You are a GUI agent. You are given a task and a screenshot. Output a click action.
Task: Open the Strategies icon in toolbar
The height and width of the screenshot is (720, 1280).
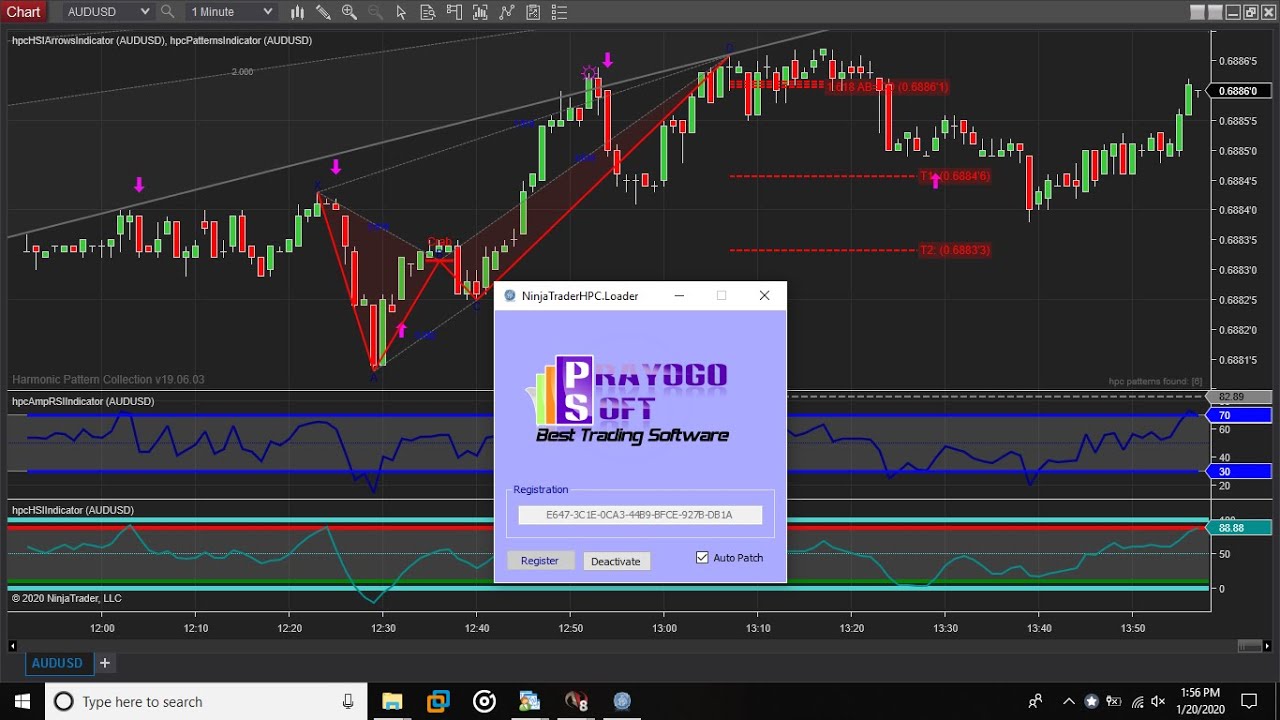506,12
